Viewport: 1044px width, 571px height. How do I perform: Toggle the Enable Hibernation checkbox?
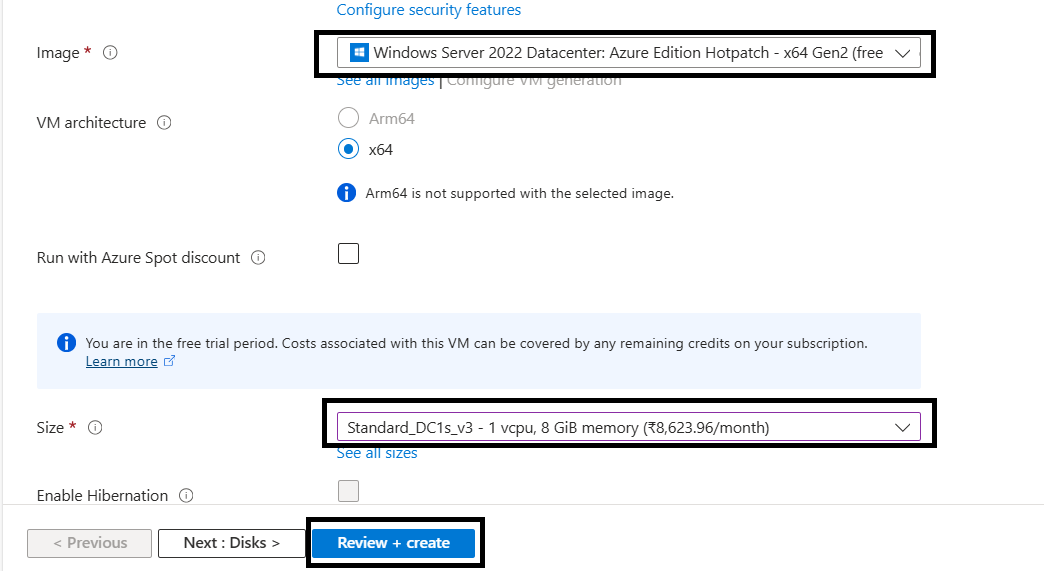click(348, 491)
